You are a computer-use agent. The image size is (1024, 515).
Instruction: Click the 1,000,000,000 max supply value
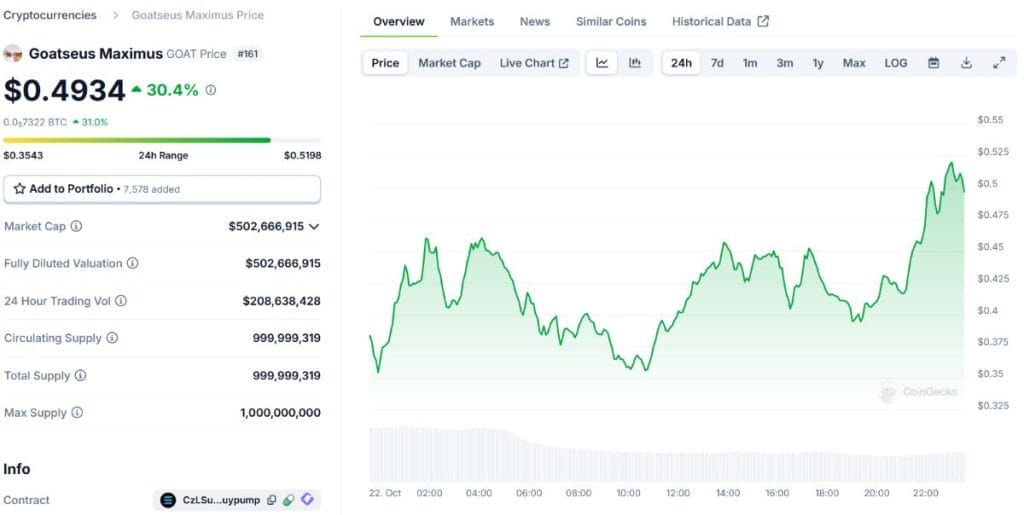click(x=280, y=413)
